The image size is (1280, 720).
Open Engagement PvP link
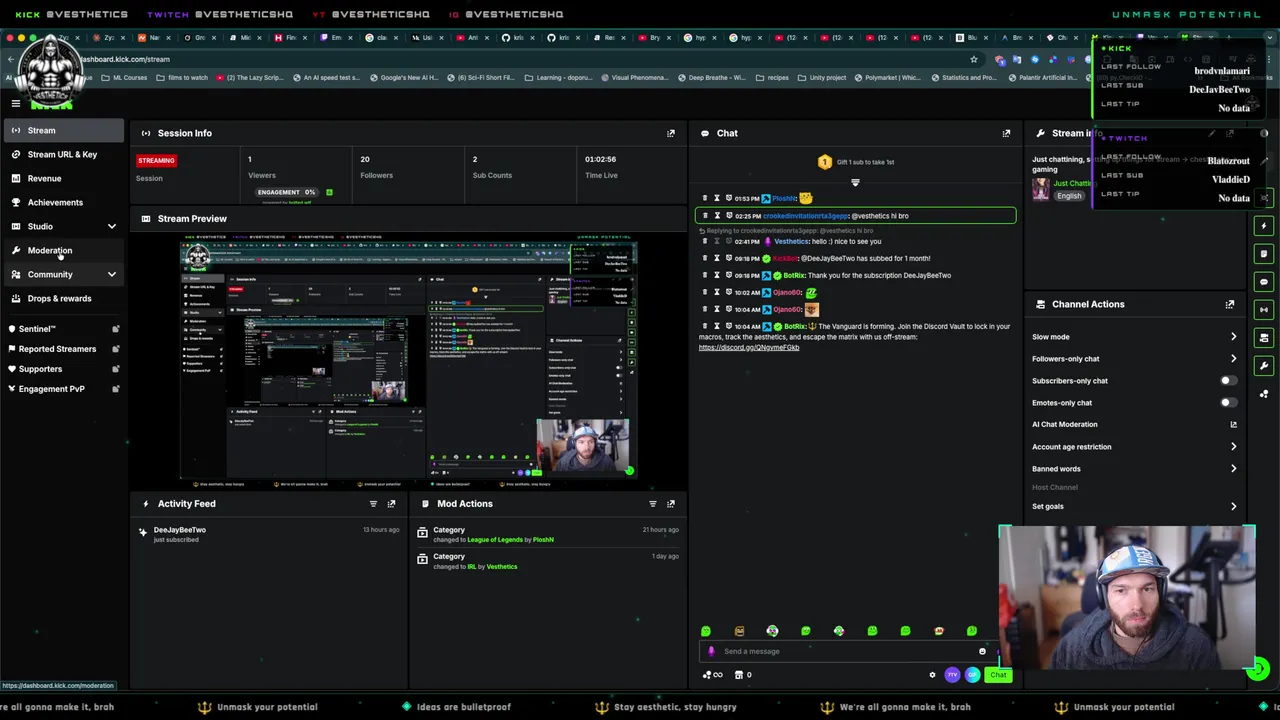point(64,389)
